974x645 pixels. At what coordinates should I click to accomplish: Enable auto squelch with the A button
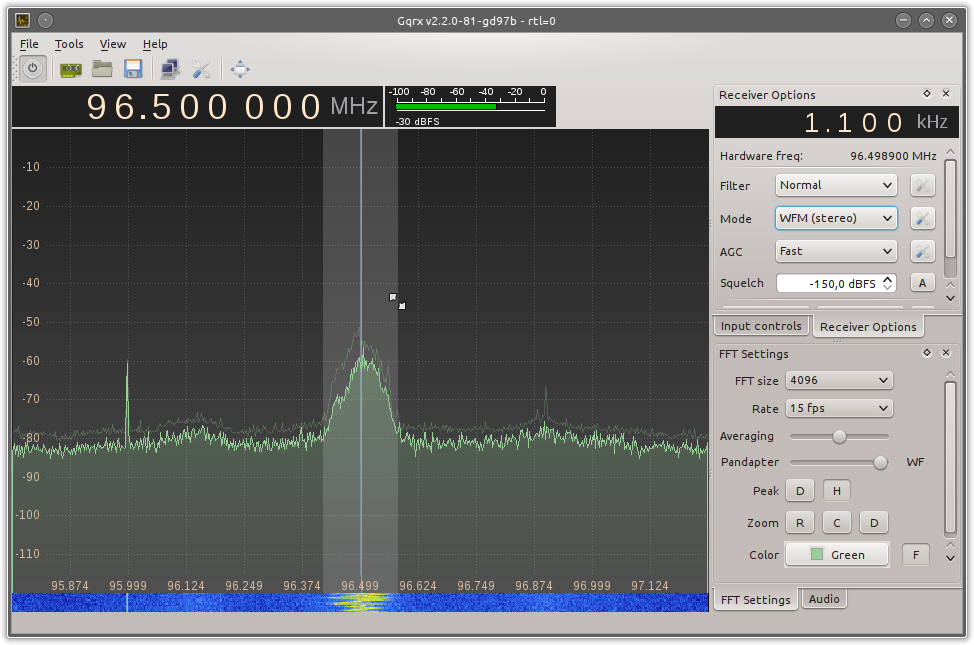click(x=921, y=282)
